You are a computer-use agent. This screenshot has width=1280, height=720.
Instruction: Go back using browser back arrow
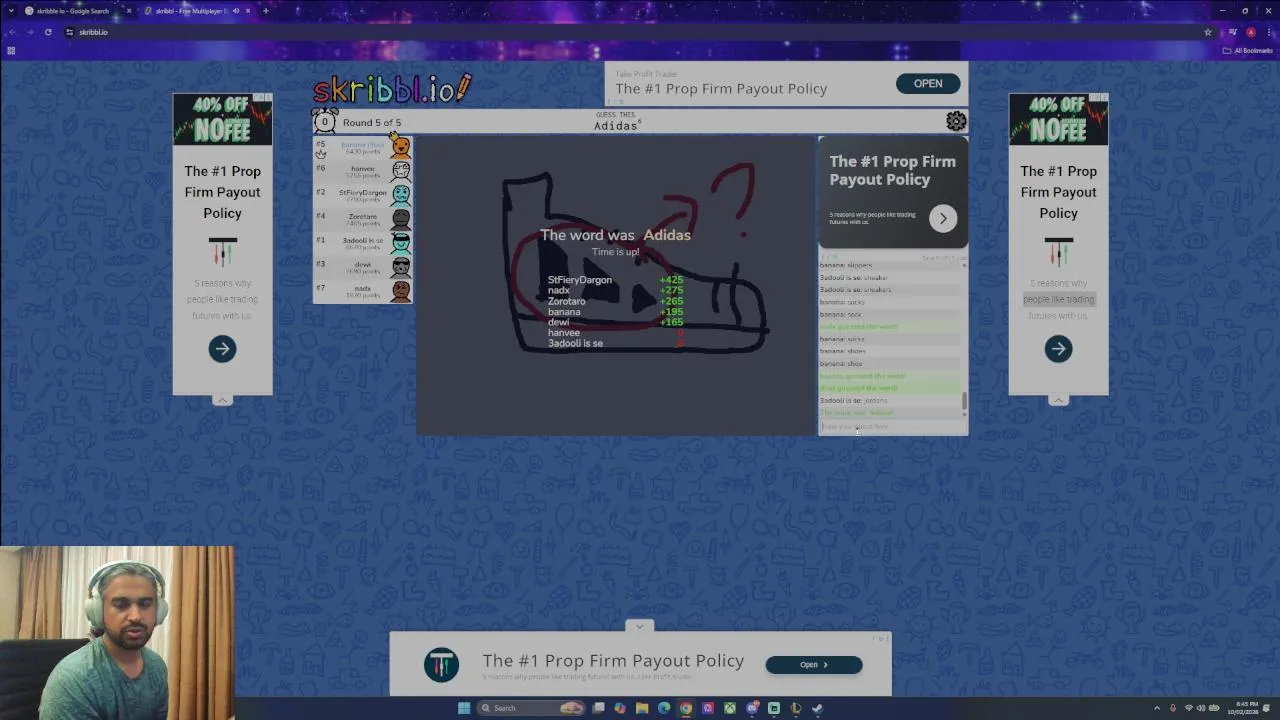click(12, 32)
